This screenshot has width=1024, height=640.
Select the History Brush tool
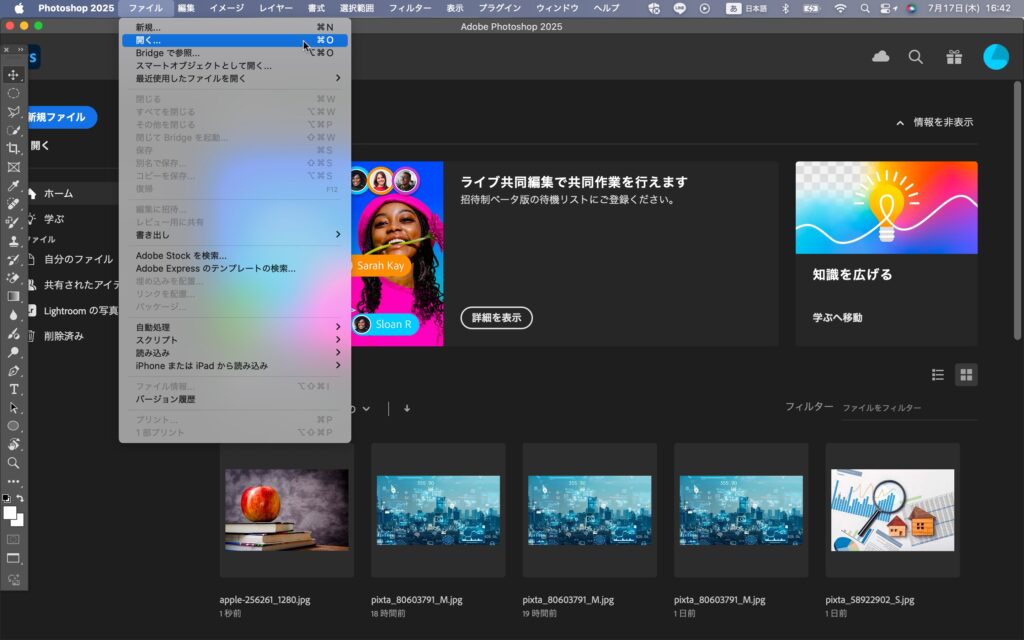coord(13,259)
